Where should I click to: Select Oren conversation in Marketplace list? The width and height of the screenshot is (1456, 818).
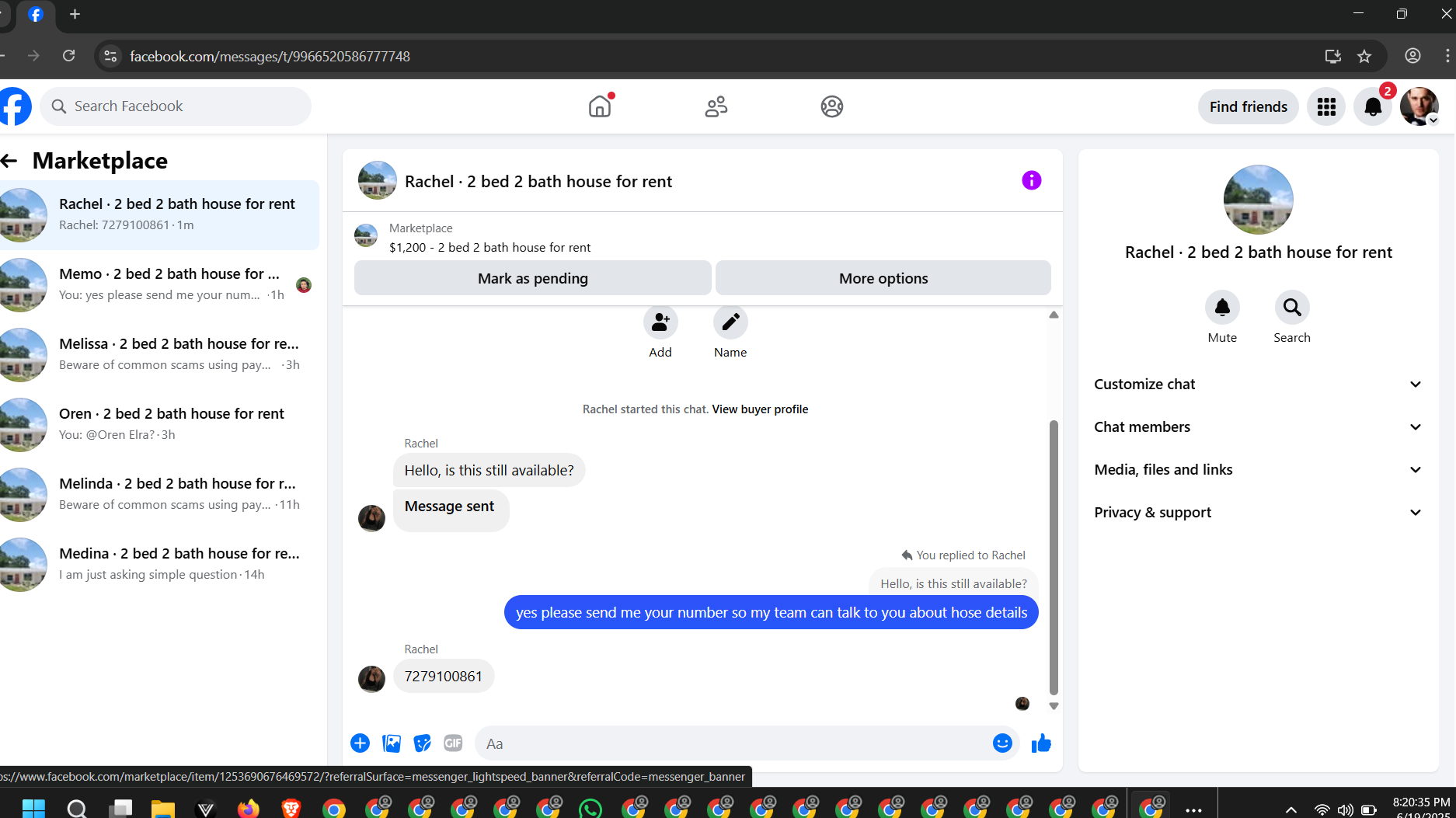pyautogui.click(x=159, y=425)
